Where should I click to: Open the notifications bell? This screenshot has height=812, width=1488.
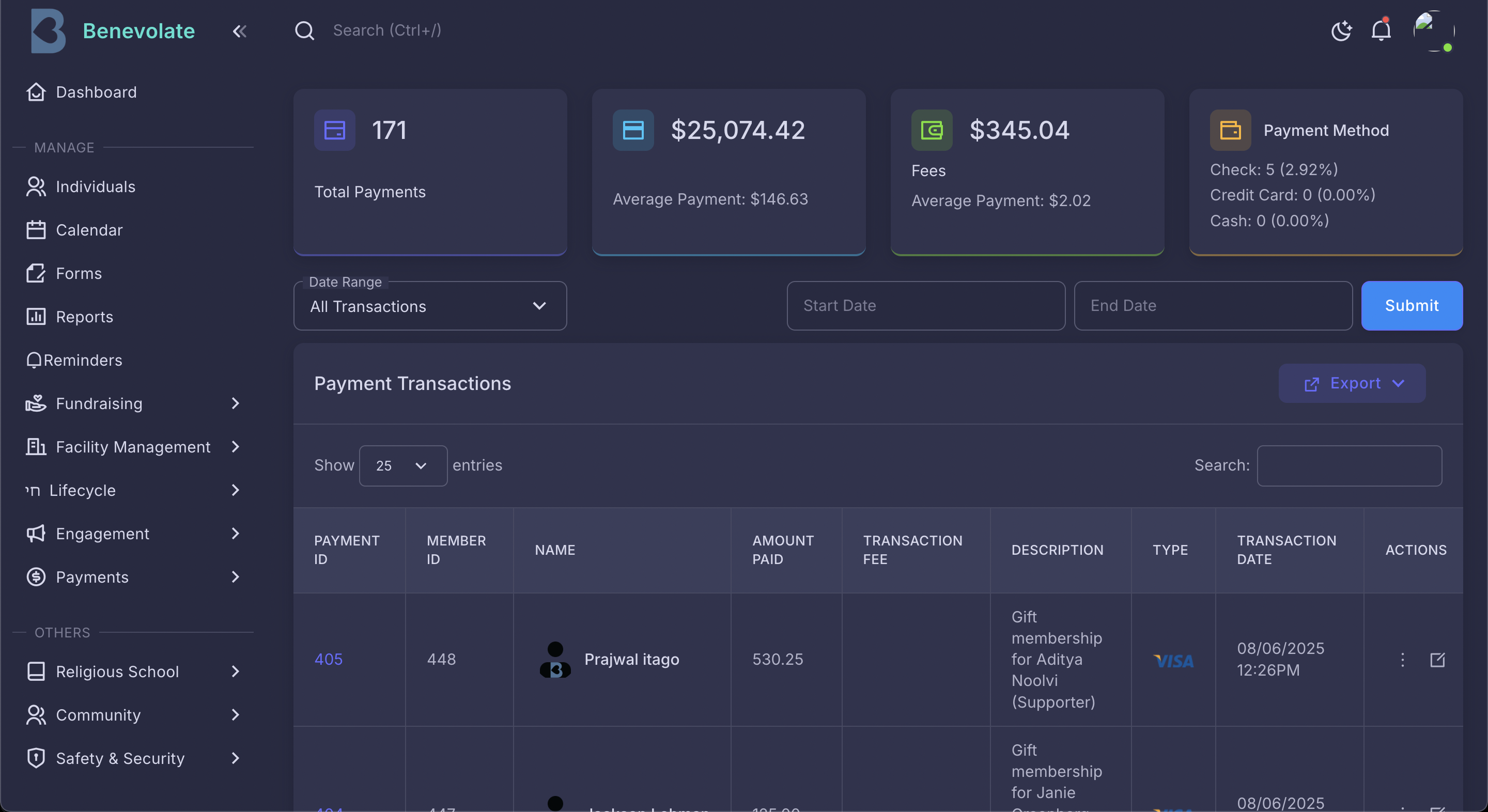1381,30
